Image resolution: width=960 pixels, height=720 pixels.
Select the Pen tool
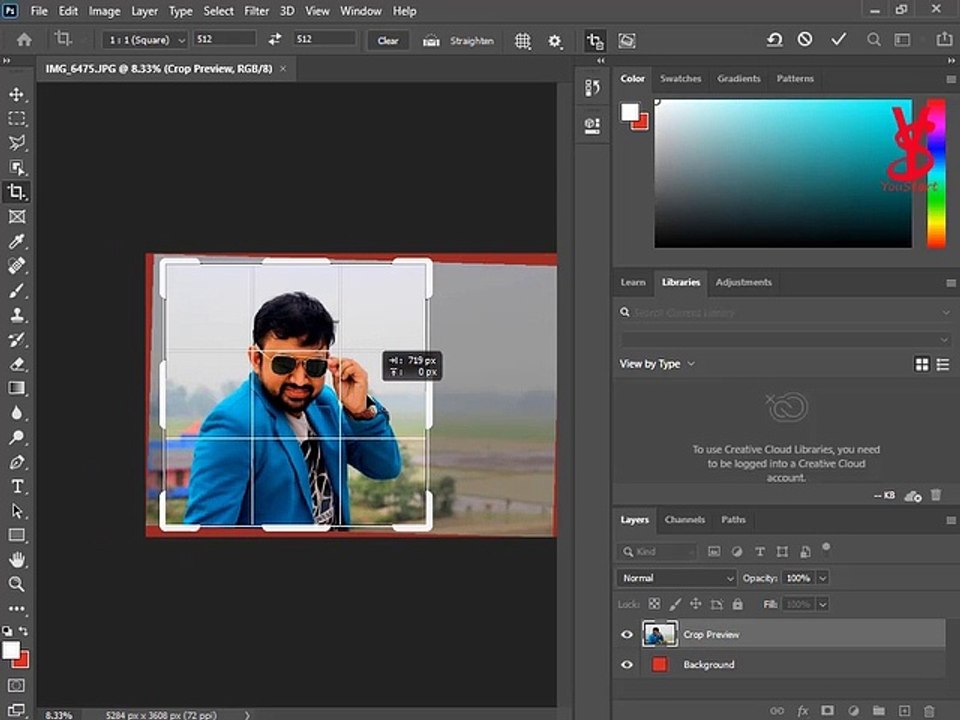coord(17,462)
